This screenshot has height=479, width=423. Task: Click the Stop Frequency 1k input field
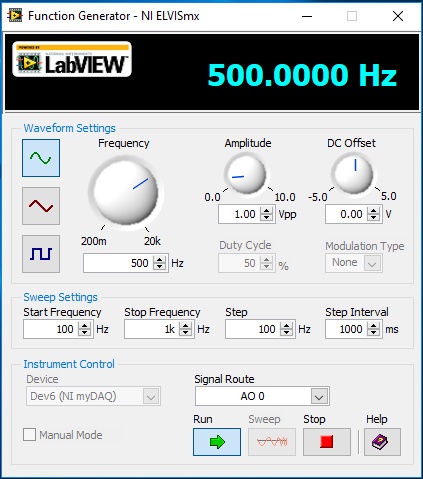pyautogui.click(x=152, y=329)
